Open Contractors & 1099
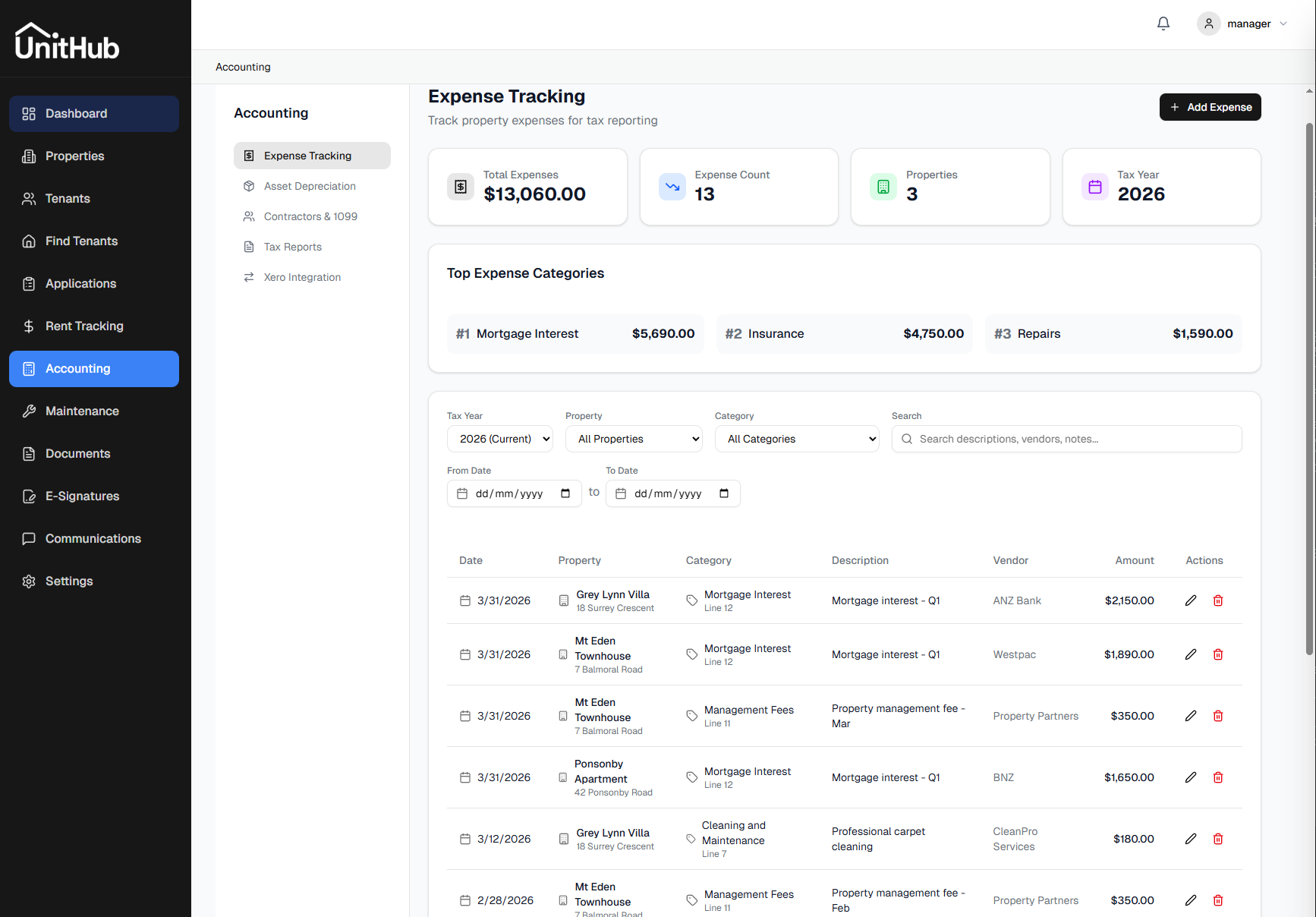 click(312, 216)
